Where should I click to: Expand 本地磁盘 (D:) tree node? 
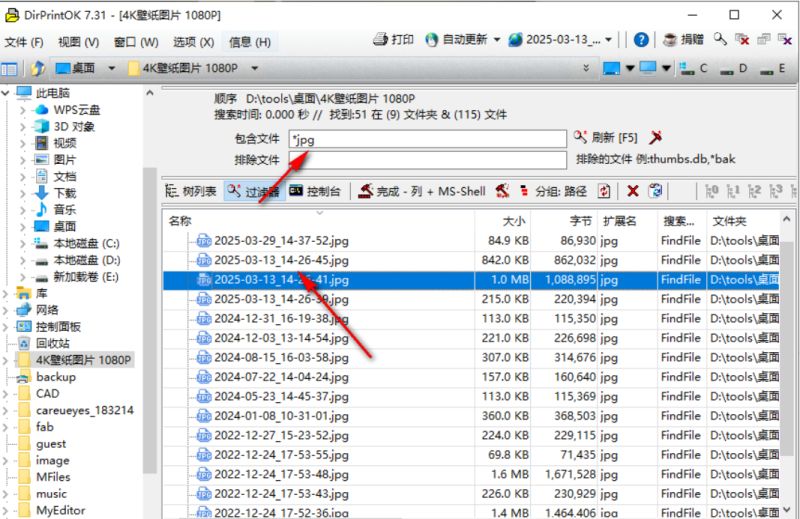[x=22, y=260]
